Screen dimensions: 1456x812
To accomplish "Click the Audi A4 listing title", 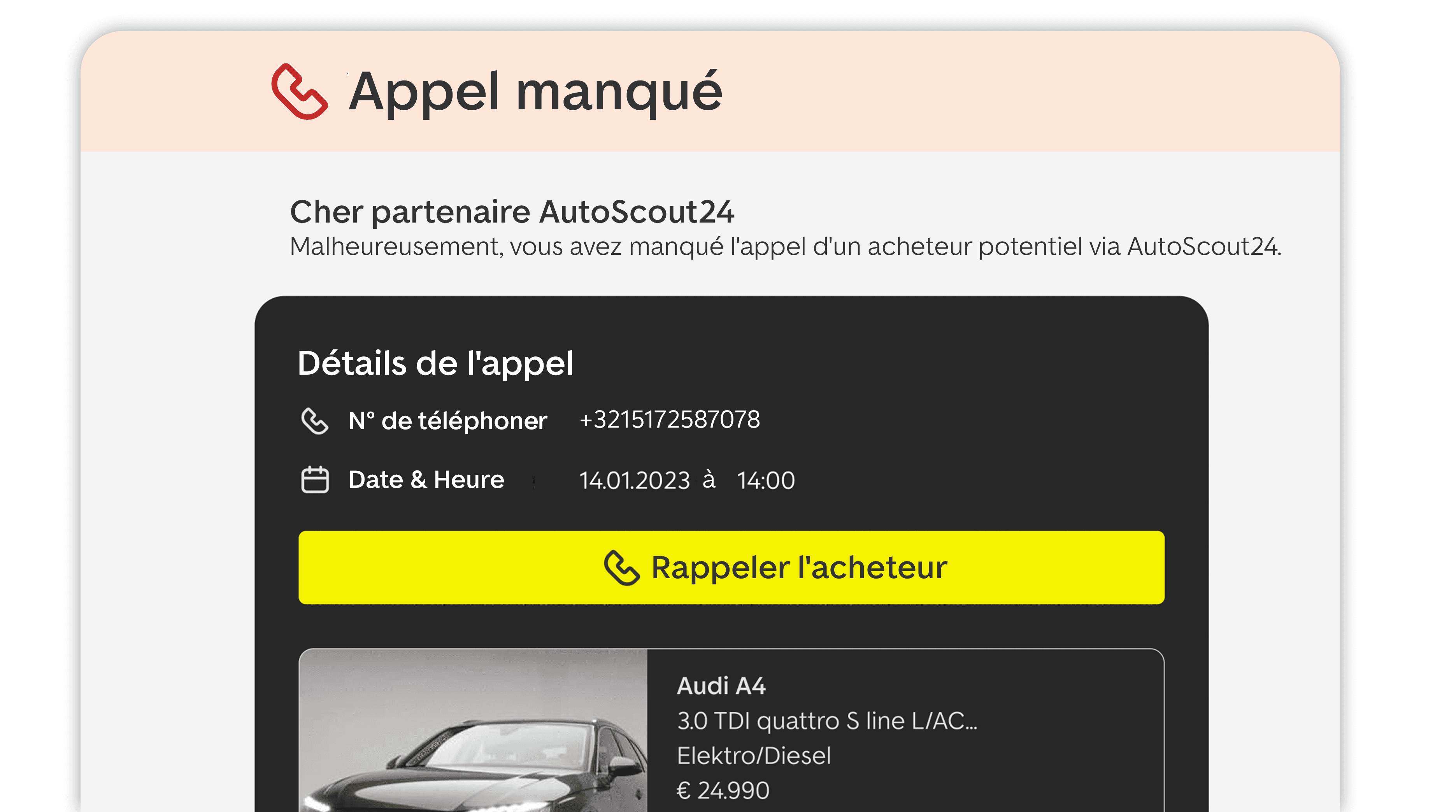I will [x=721, y=686].
